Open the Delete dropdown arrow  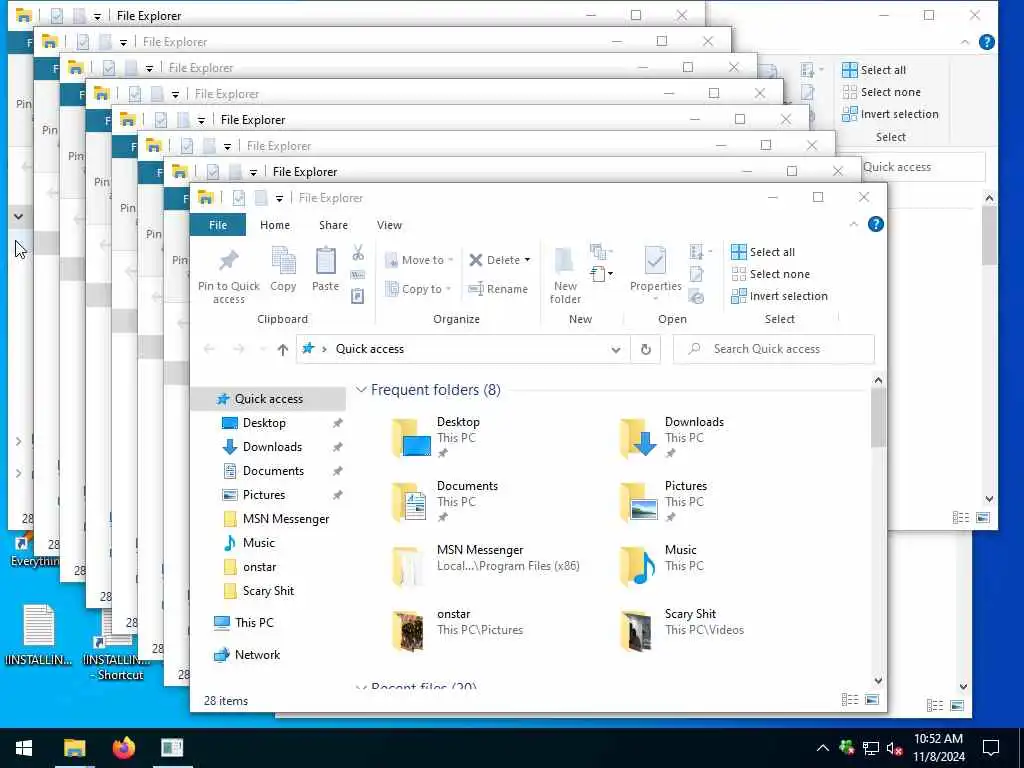(527, 260)
